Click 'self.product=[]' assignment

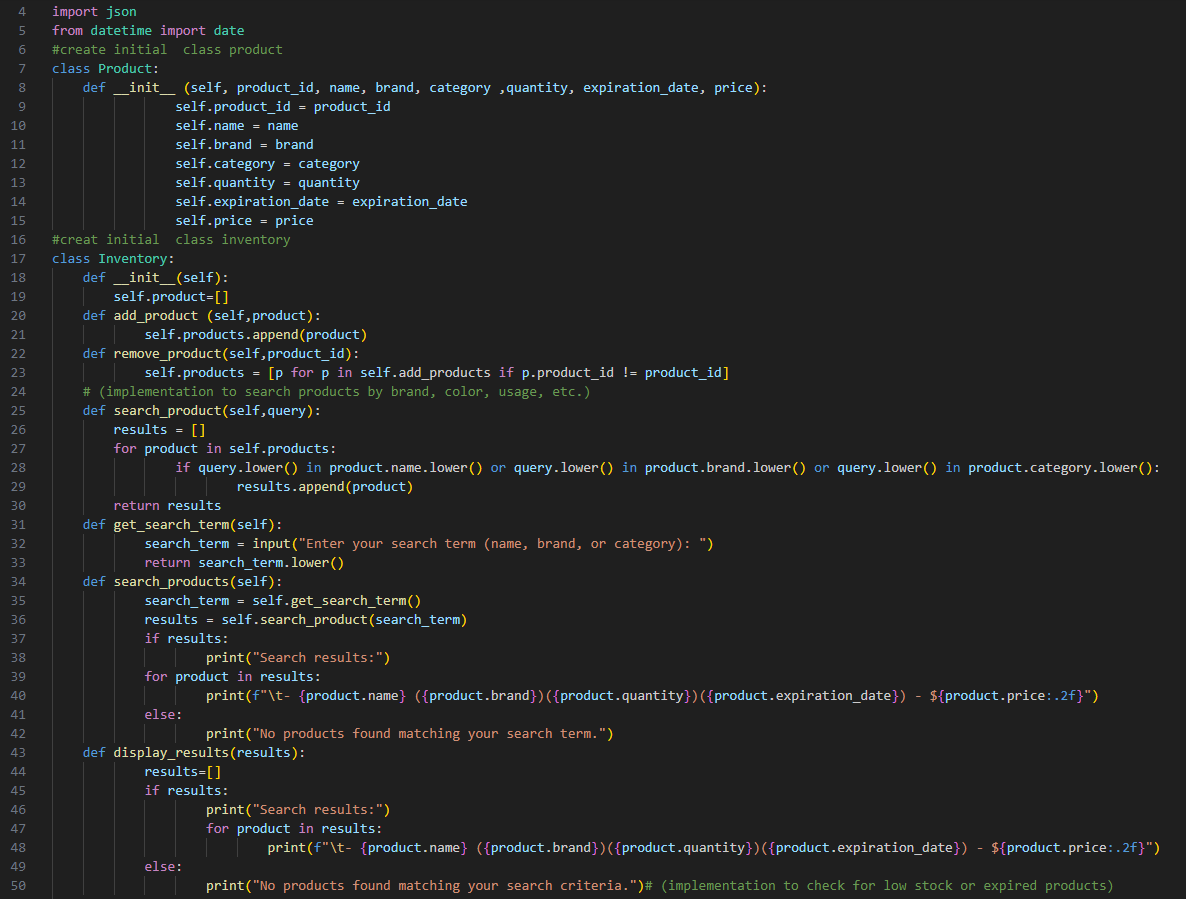171,296
